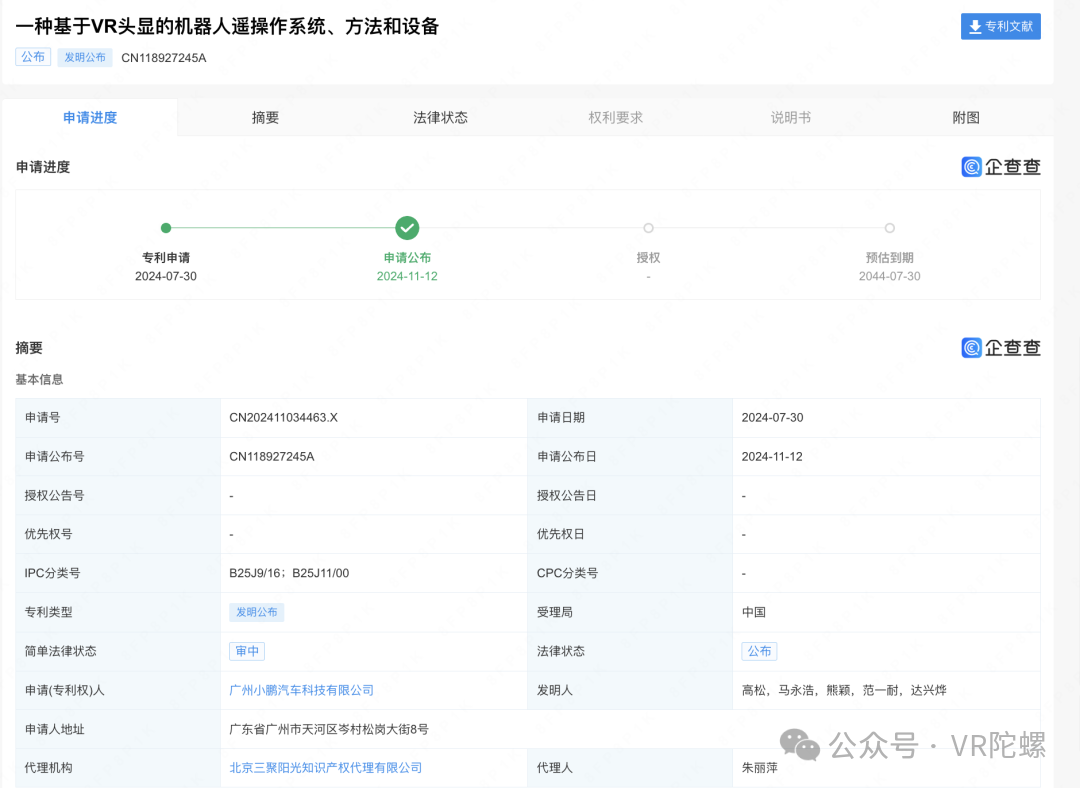
Task: Click the 申请公布 timeline label
Action: [x=407, y=258]
